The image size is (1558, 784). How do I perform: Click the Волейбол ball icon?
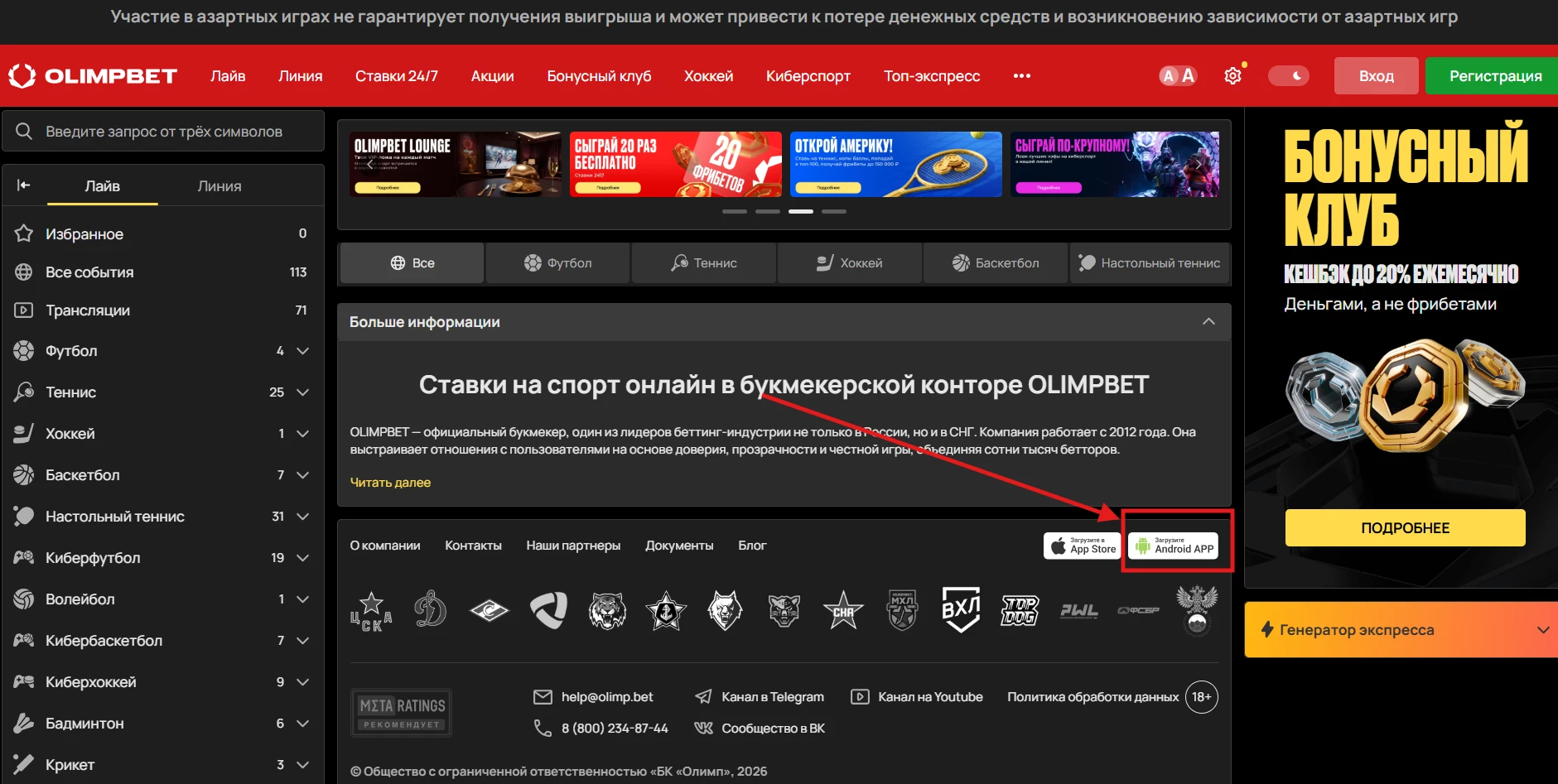24,599
